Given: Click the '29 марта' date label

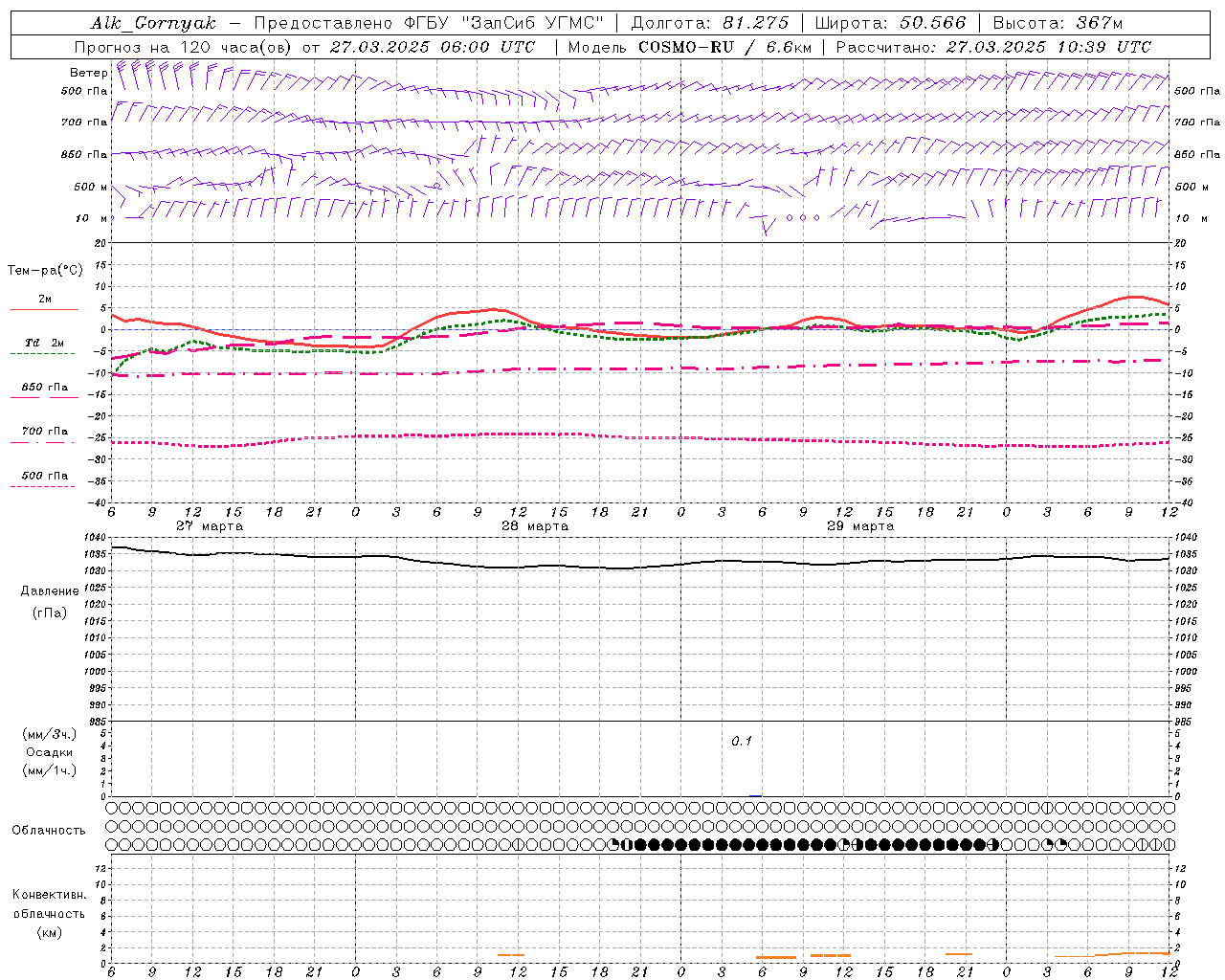Looking at the screenshot, I should 860,526.
